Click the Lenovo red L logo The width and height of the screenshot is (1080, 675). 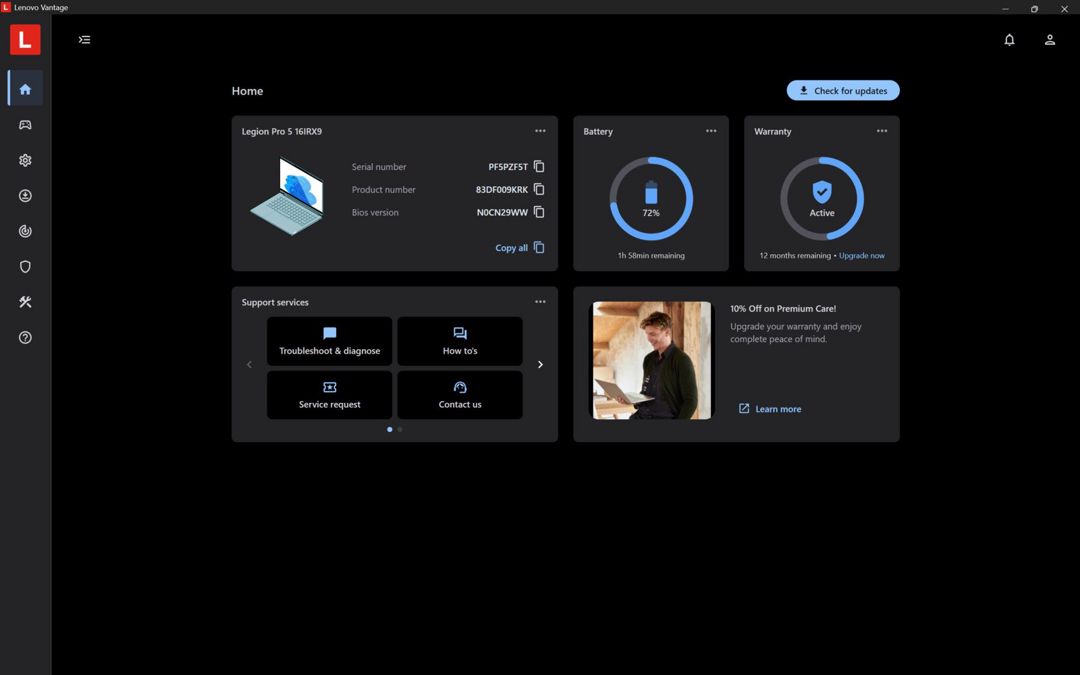point(25,39)
